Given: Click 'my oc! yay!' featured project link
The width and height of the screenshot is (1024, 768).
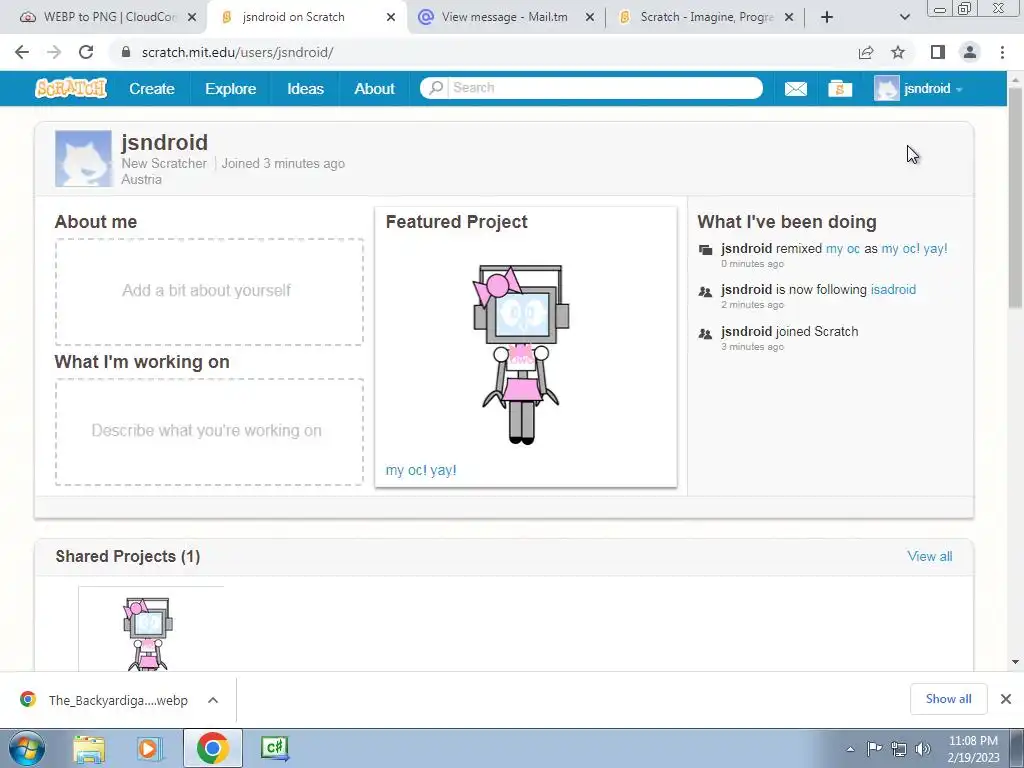Looking at the screenshot, I should click(421, 470).
